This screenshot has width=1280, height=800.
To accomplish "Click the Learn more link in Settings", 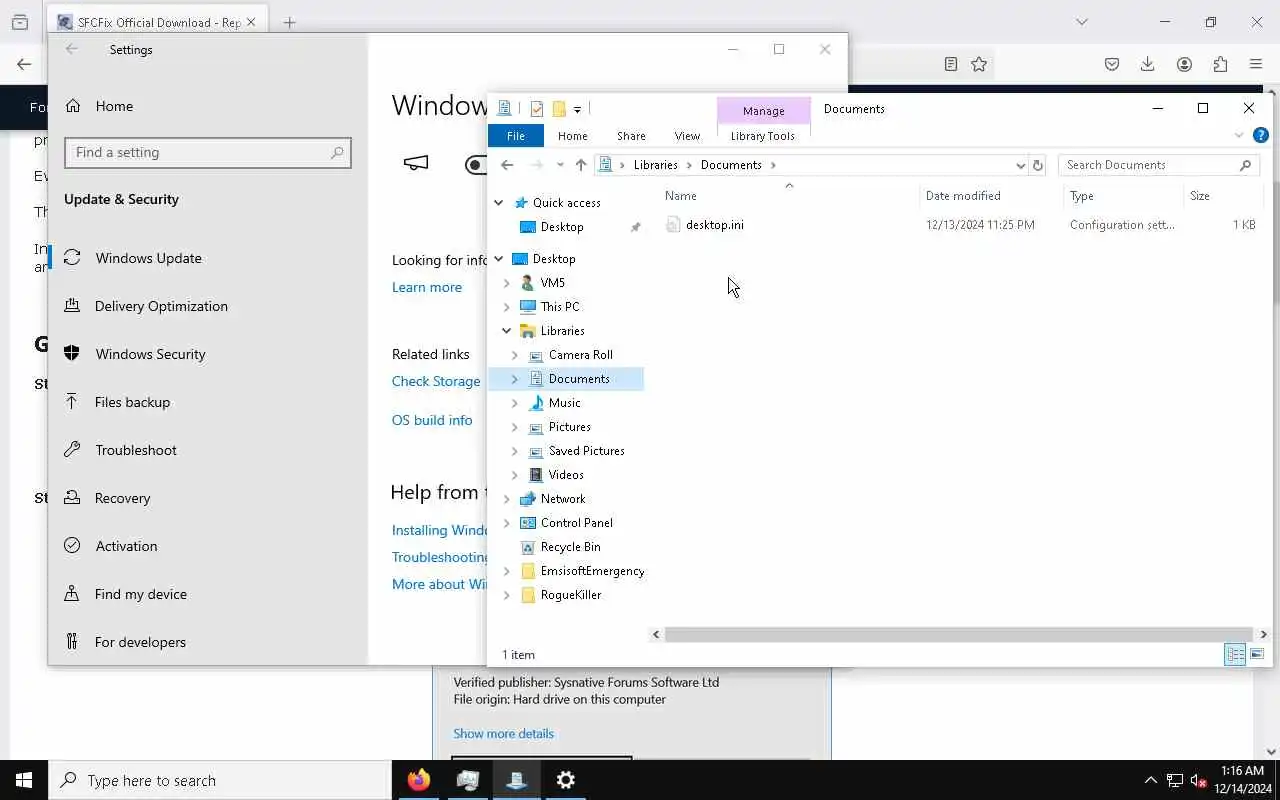I will pos(427,287).
